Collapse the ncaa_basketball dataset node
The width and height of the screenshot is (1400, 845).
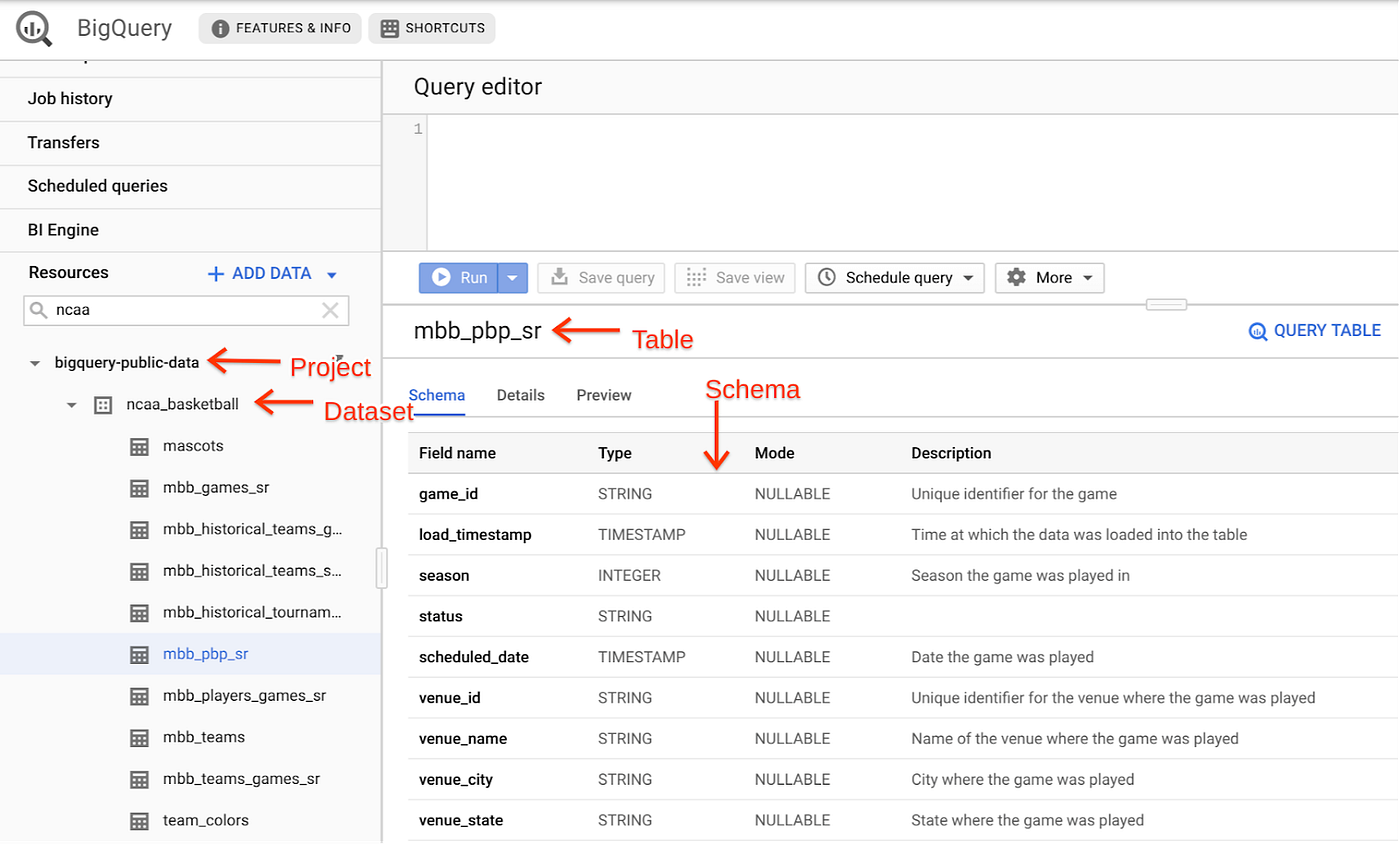click(x=70, y=404)
